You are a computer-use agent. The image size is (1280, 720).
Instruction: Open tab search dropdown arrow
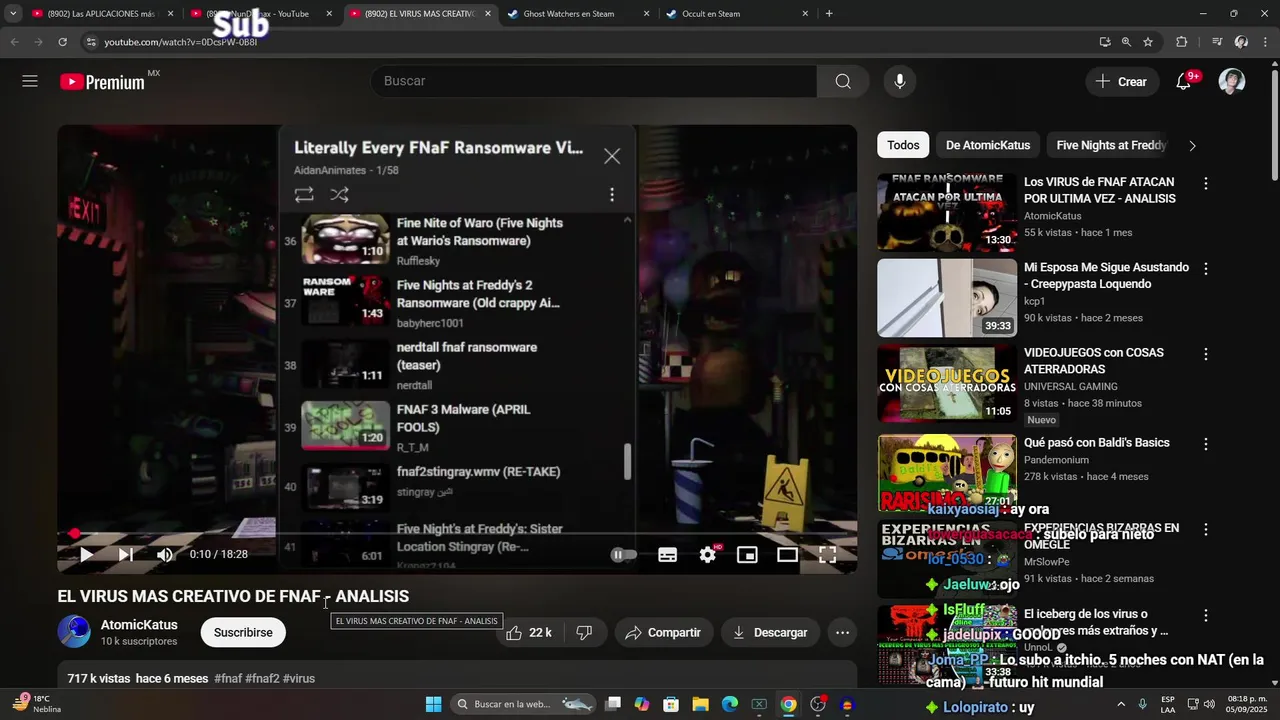pos(13,14)
